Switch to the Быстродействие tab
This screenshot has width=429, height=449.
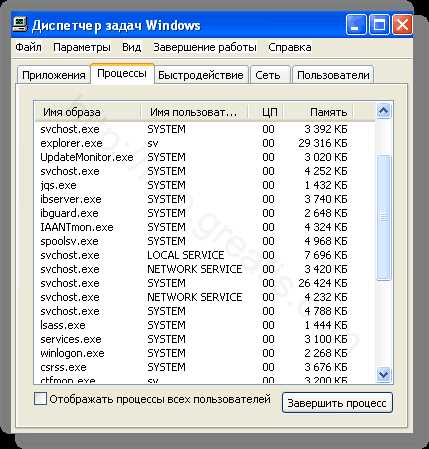pos(201,75)
